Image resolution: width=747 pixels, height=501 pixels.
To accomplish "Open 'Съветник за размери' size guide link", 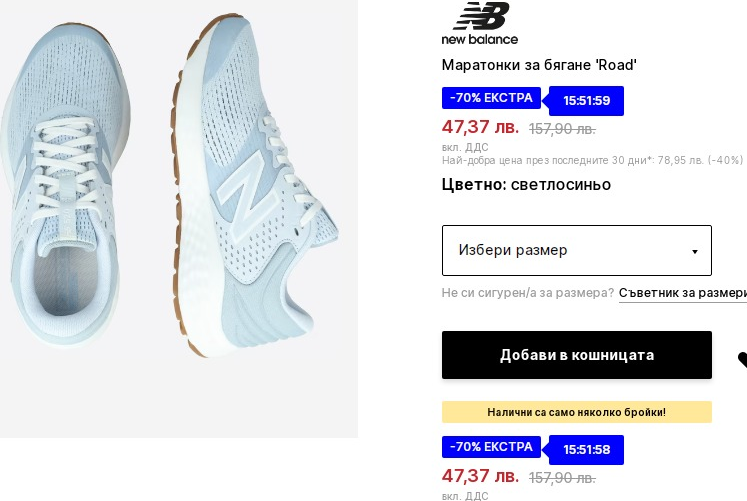I will click(x=683, y=293).
